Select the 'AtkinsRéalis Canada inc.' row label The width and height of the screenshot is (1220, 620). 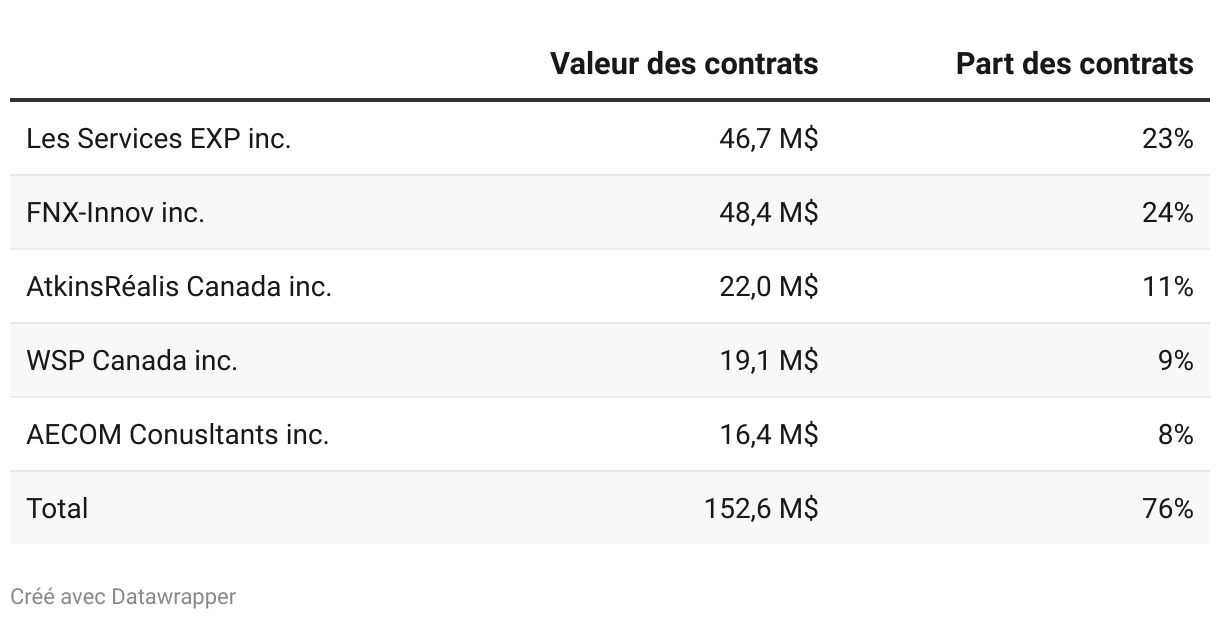(x=179, y=286)
